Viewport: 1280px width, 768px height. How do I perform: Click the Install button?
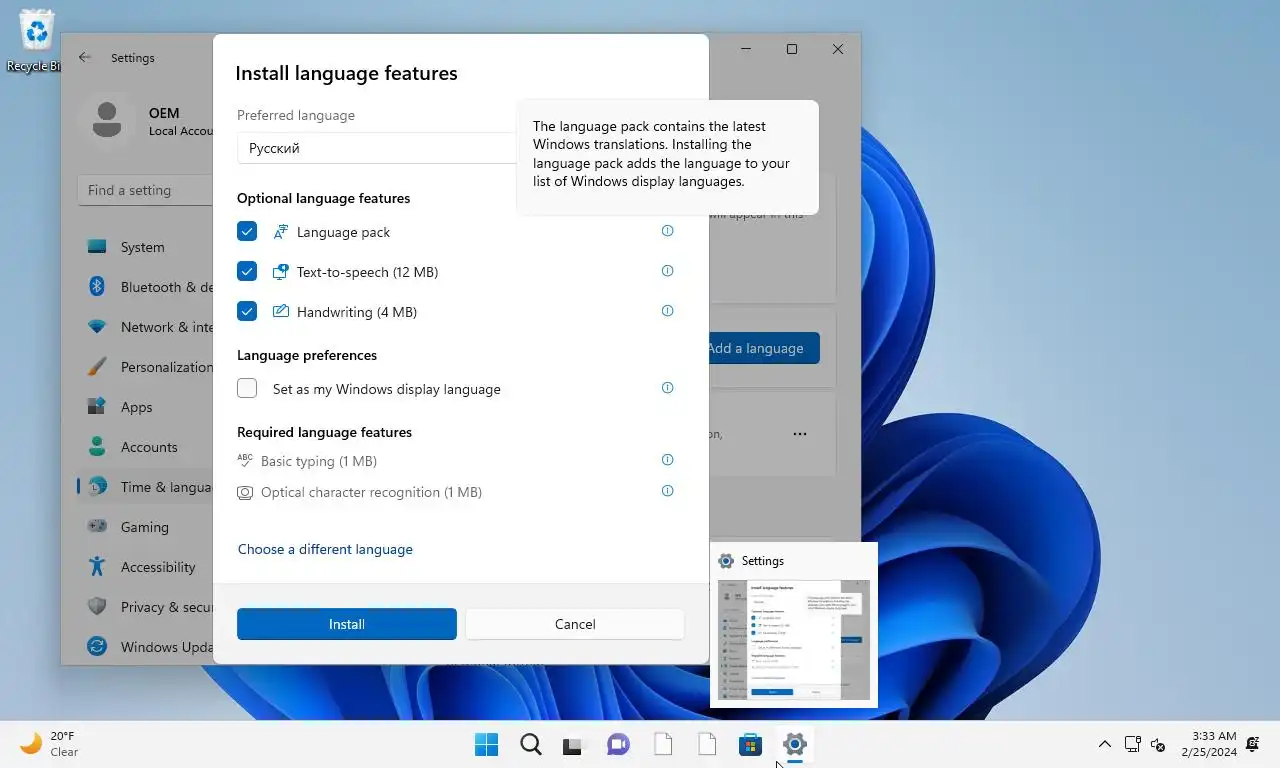tap(347, 624)
